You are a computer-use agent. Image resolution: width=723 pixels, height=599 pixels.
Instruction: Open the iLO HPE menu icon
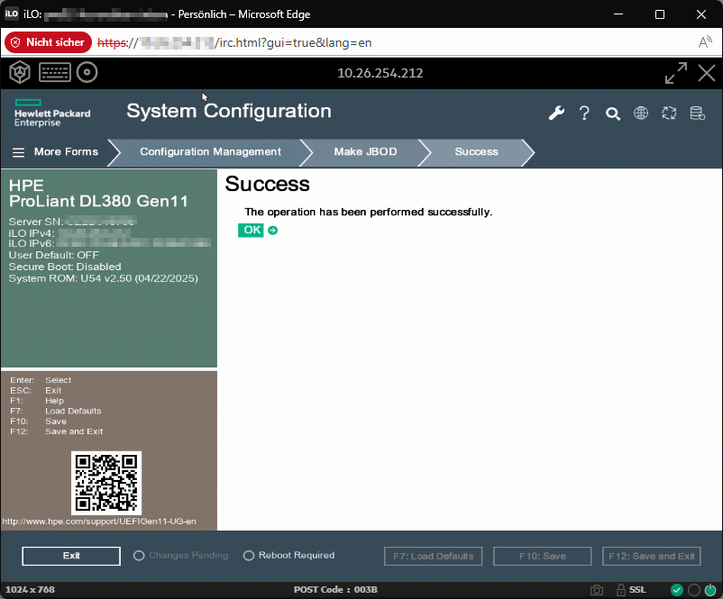20,72
